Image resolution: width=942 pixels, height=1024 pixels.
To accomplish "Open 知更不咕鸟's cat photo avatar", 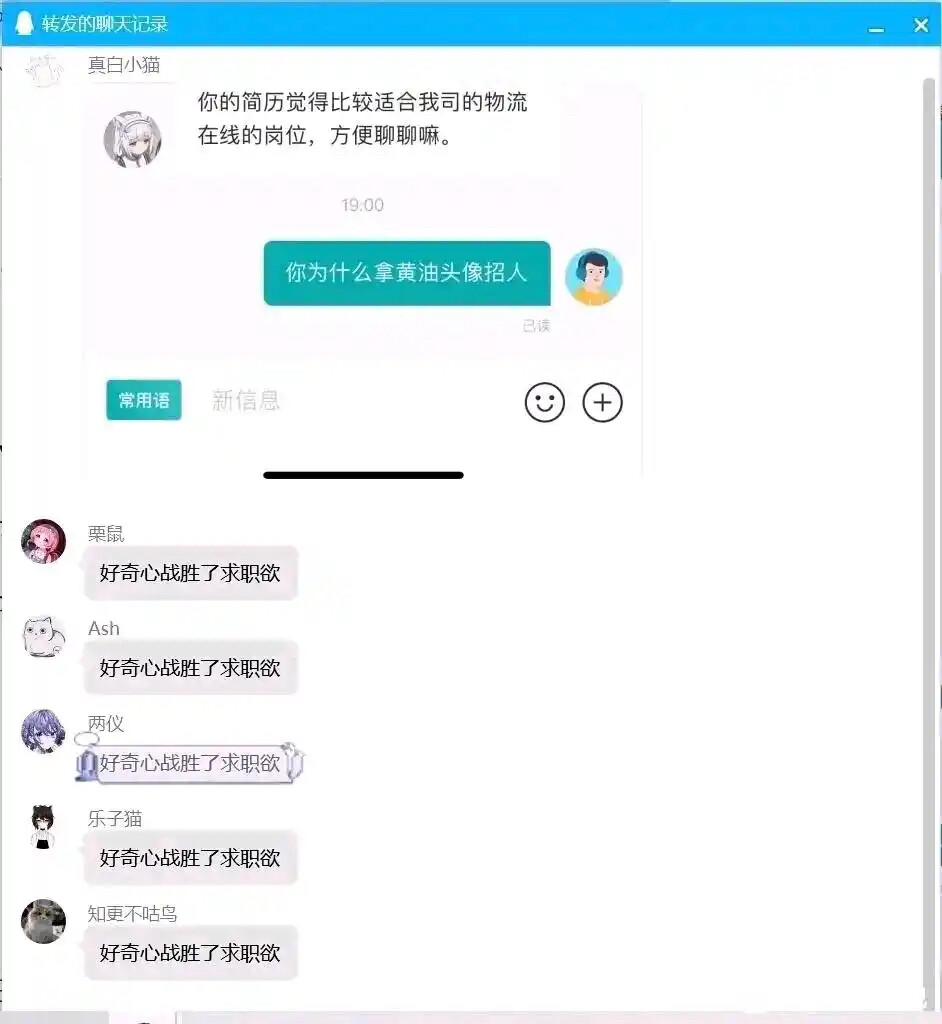I will click(44, 921).
